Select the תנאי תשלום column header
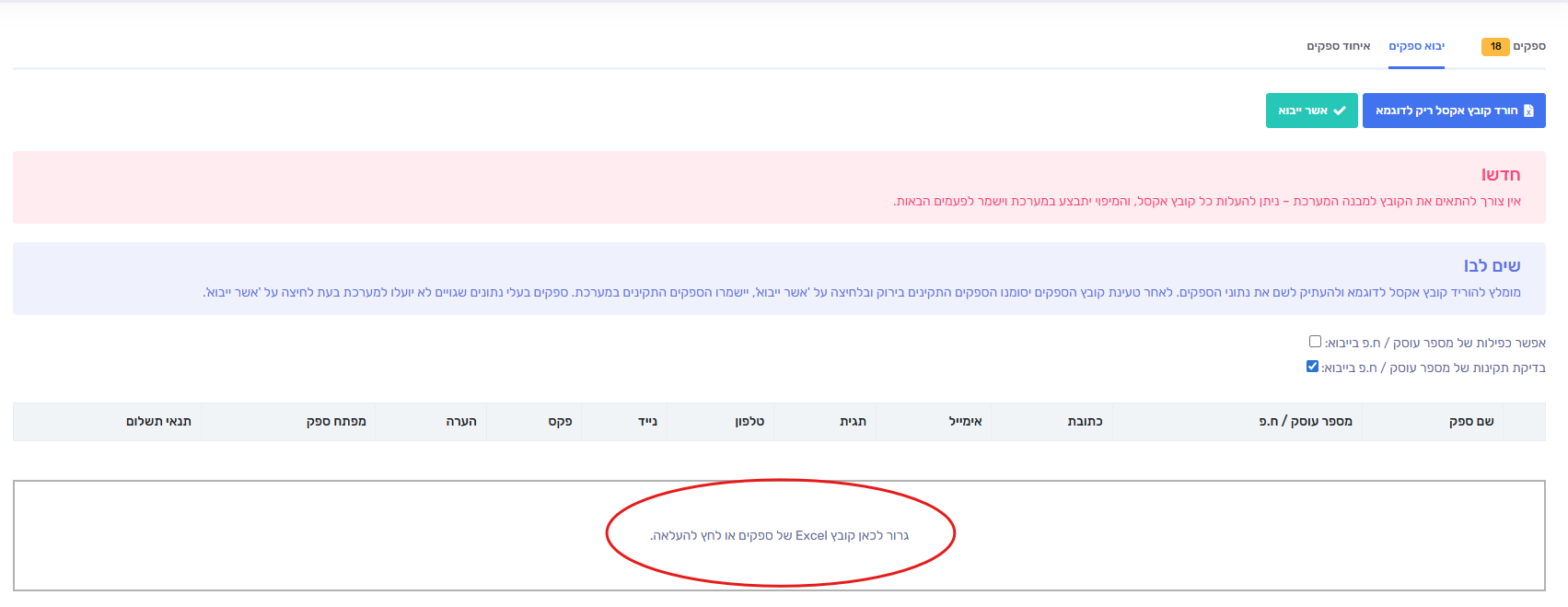Viewport: 1568px width, 607px height. tap(158, 421)
